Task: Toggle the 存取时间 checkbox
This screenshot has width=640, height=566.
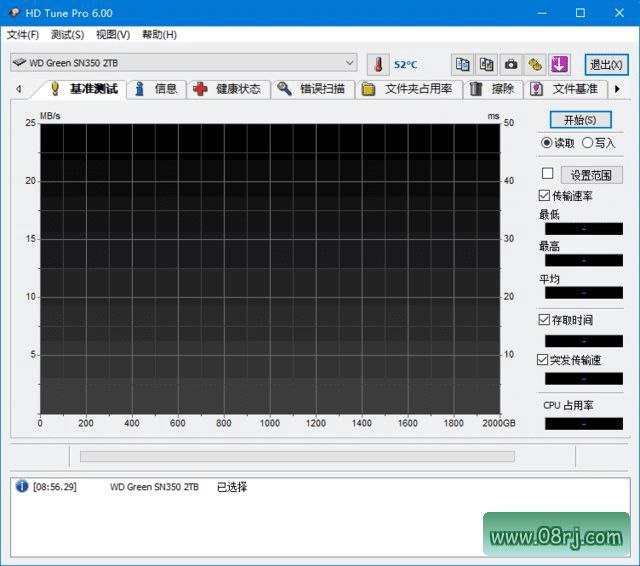Action: coord(544,319)
